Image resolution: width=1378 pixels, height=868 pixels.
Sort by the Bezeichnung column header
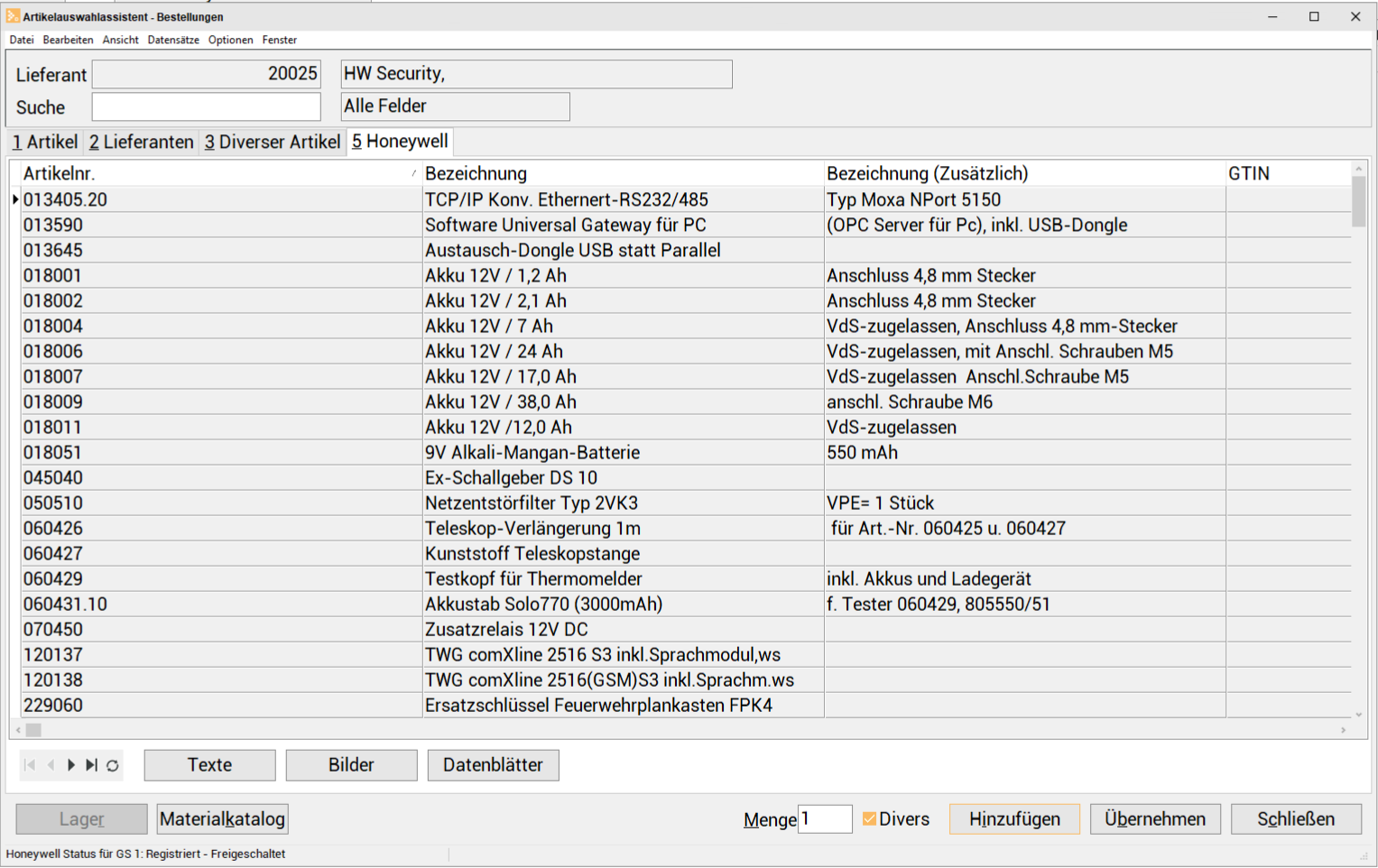(623, 173)
